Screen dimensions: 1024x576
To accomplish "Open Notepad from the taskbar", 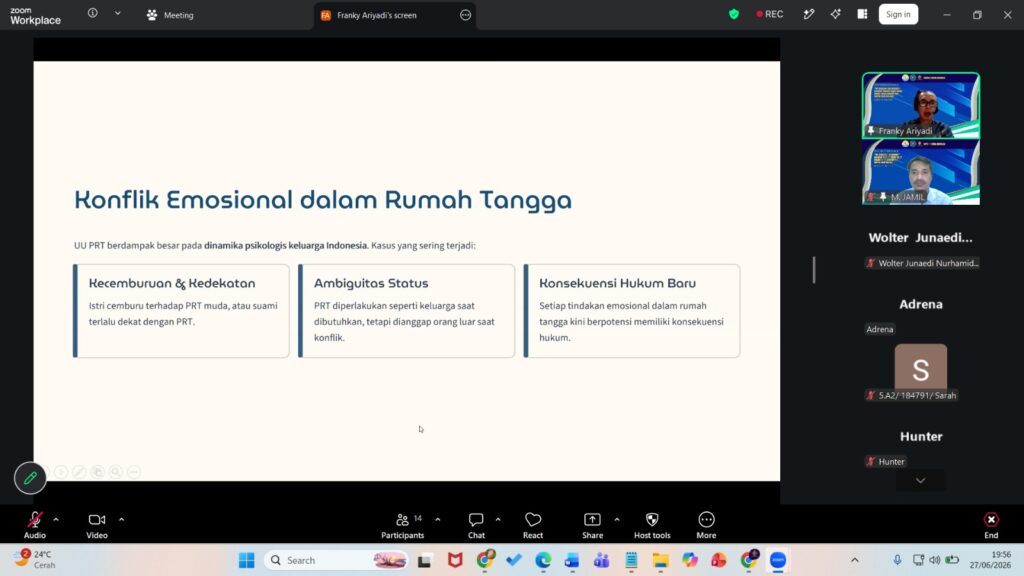I will point(631,560).
